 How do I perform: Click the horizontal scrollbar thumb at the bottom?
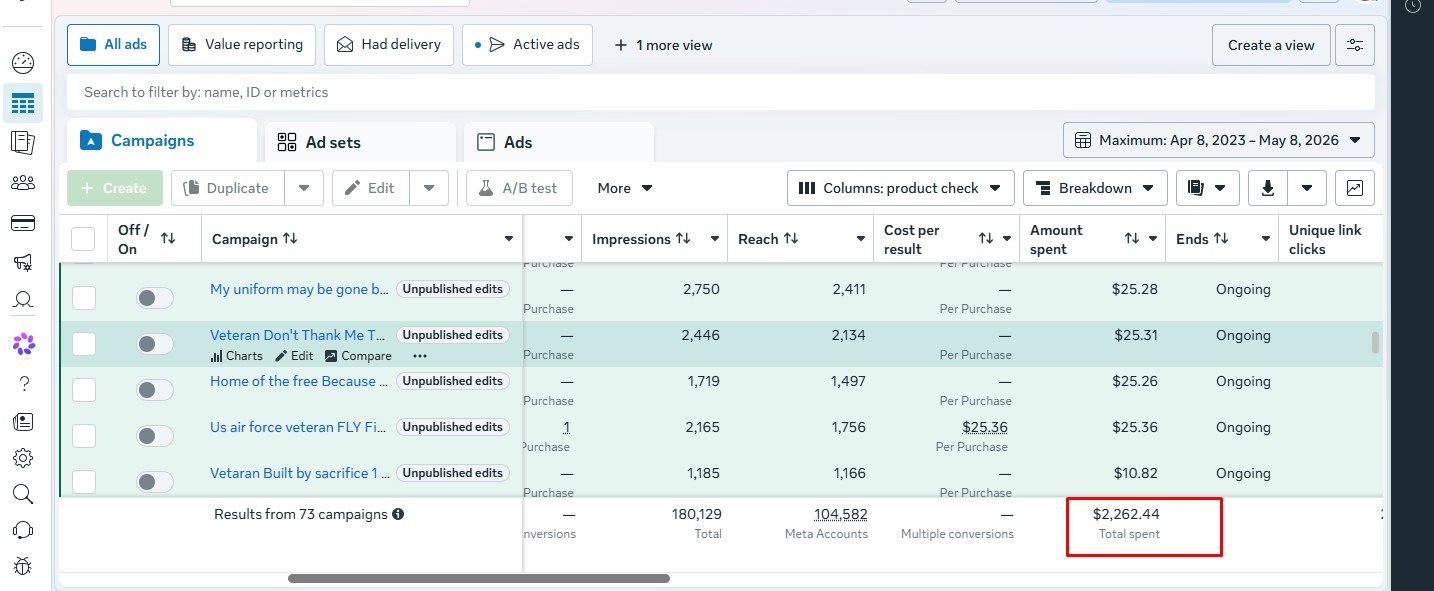coord(479,578)
